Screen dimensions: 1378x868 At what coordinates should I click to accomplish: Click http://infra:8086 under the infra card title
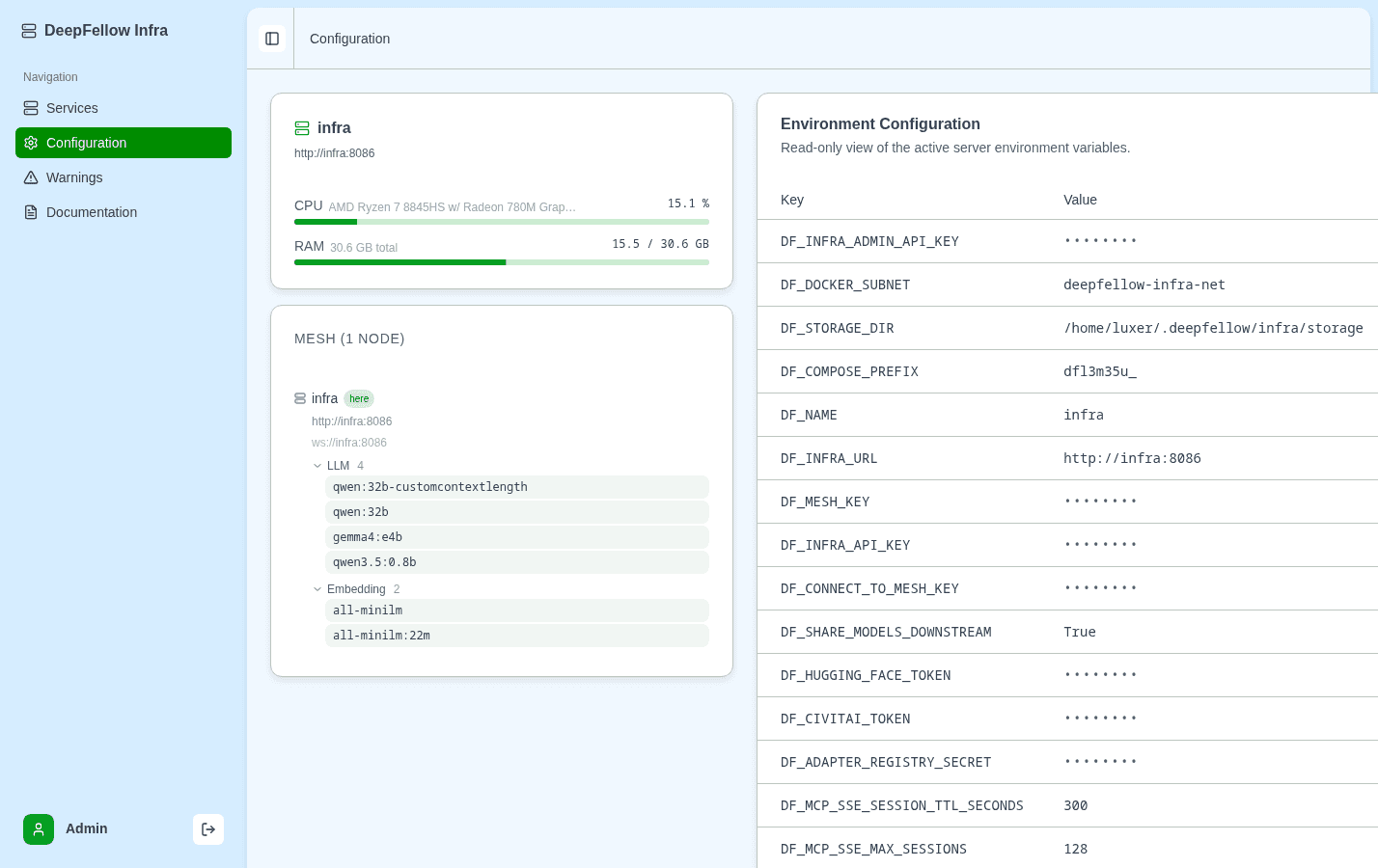pos(335,153)
